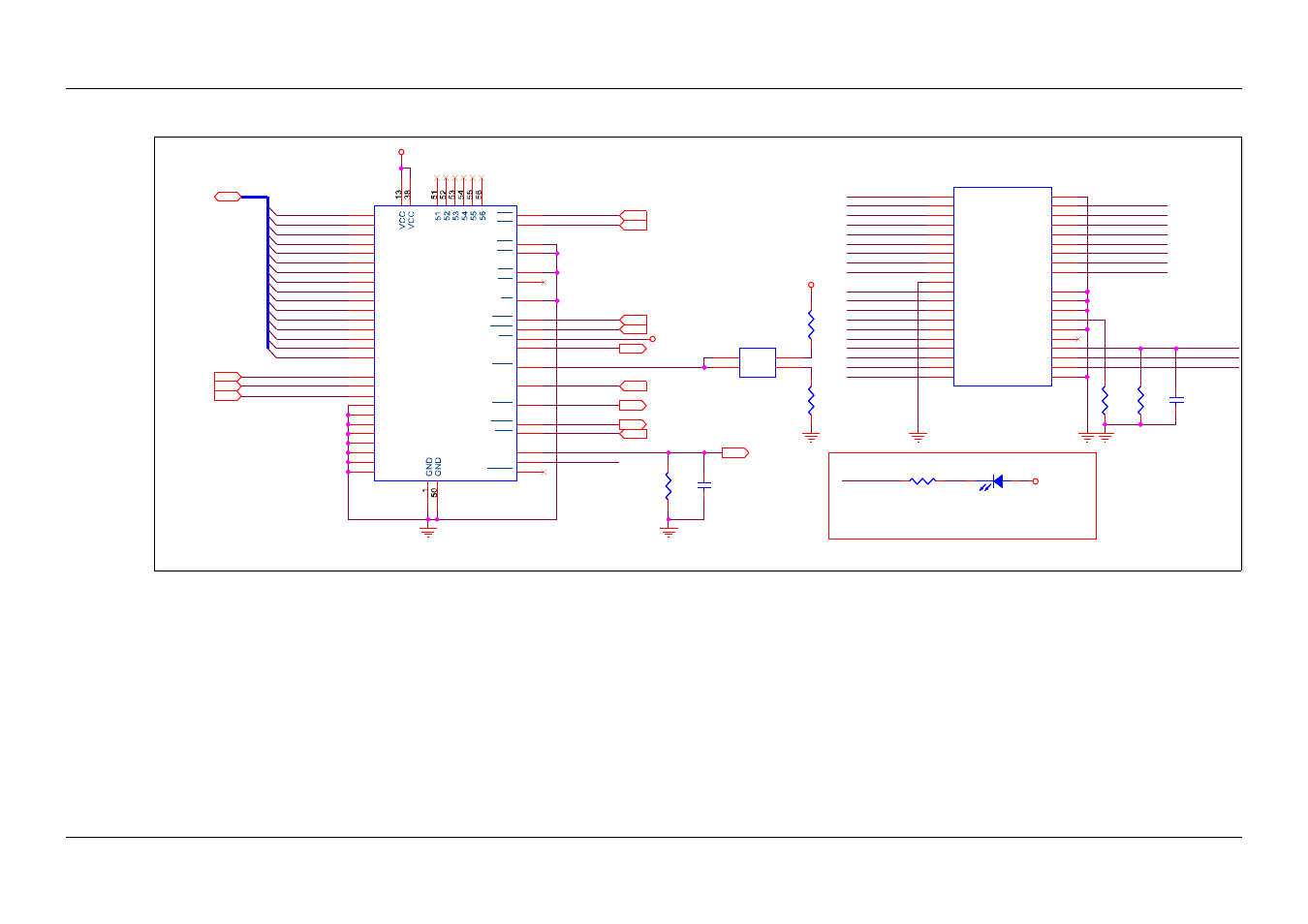Select the GND label above pin 50
Image resolution: width=1308 pixels, height=924 pixels.
[x=438, y=467]
